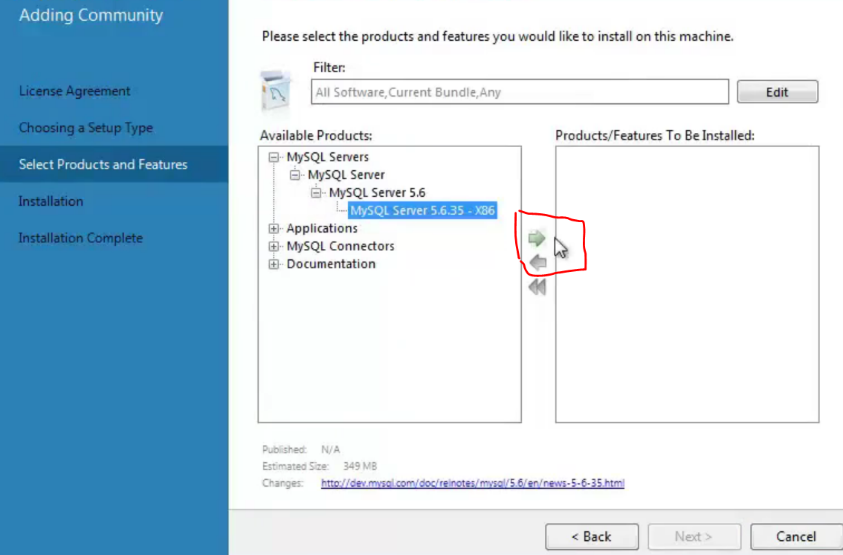The height and width of the screenshot is (555, 843).
Task: Go to Choosing a Setup Type step
Action: (85, 127)
